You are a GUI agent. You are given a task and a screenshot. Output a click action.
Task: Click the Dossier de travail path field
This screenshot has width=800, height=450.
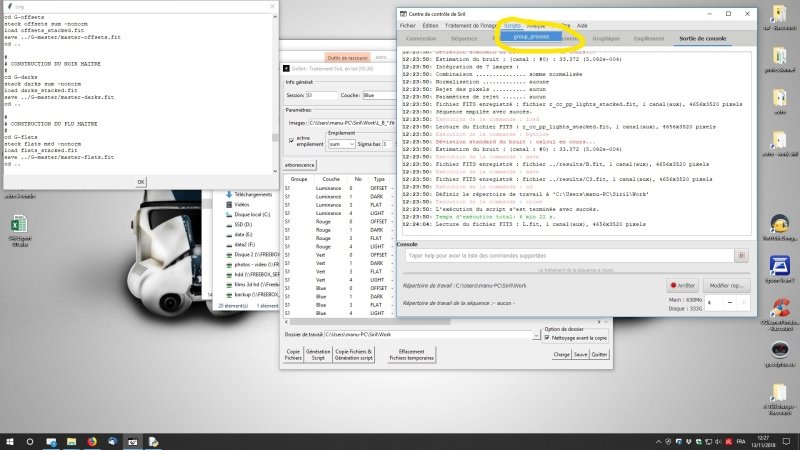428,335
